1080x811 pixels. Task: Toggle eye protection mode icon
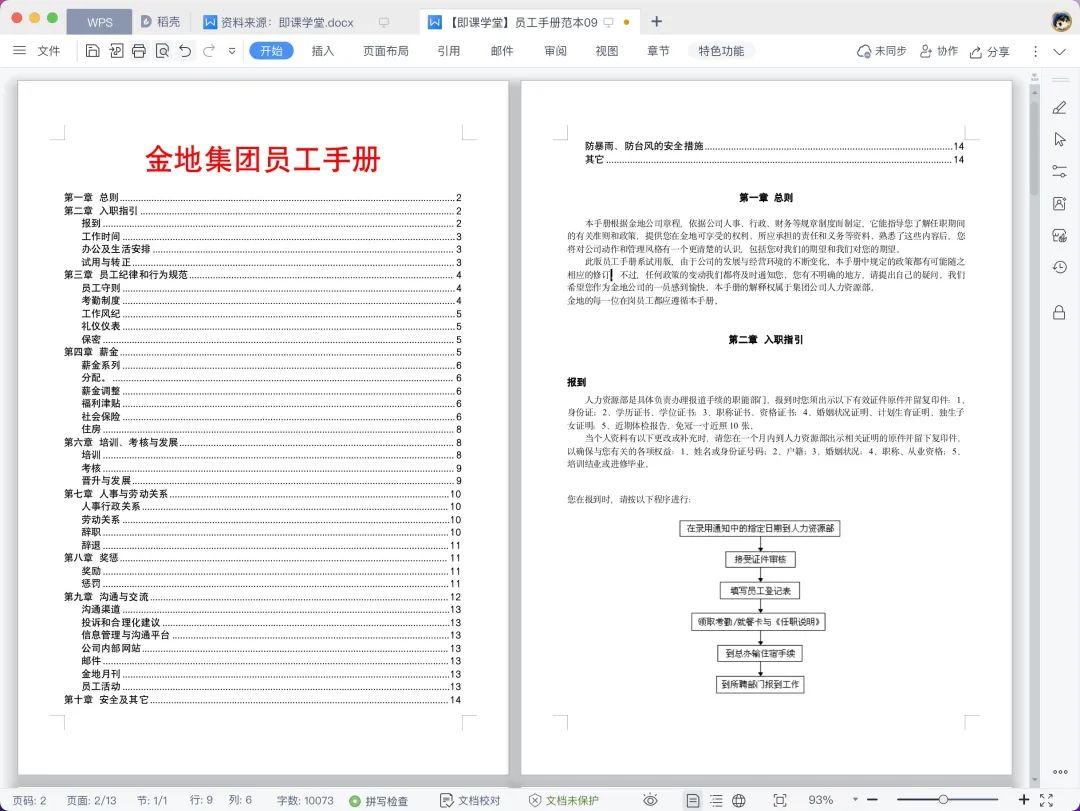coord(650,800)
